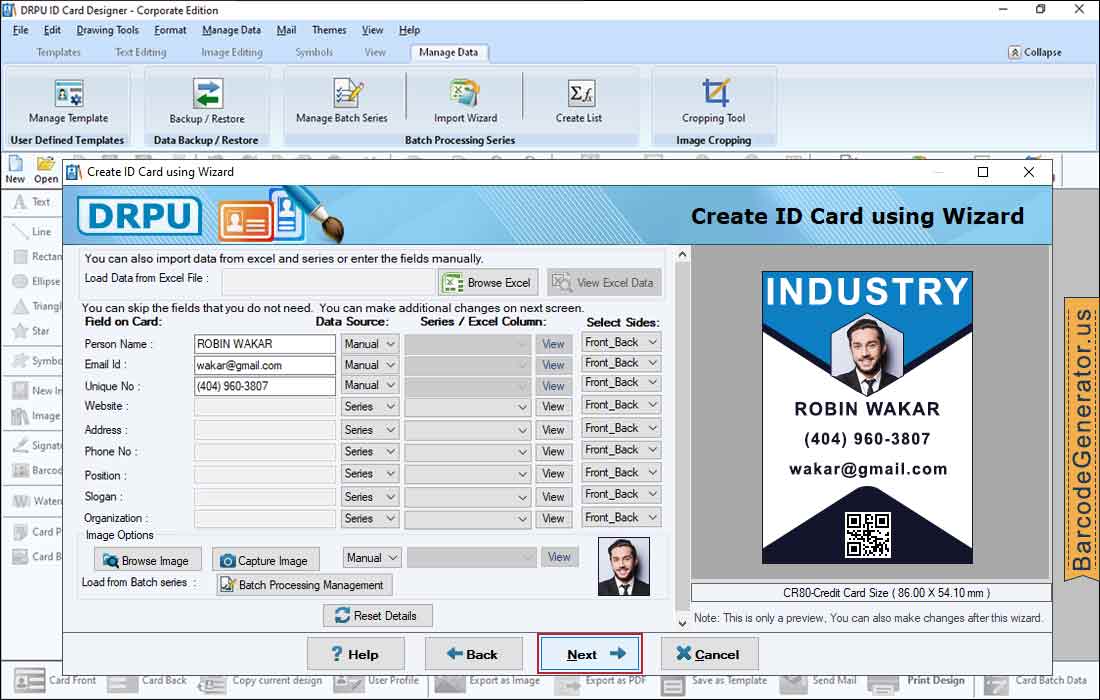The image size is (1100, 700).
Task: Open Create List tool
Action: (x=579, y=102)
